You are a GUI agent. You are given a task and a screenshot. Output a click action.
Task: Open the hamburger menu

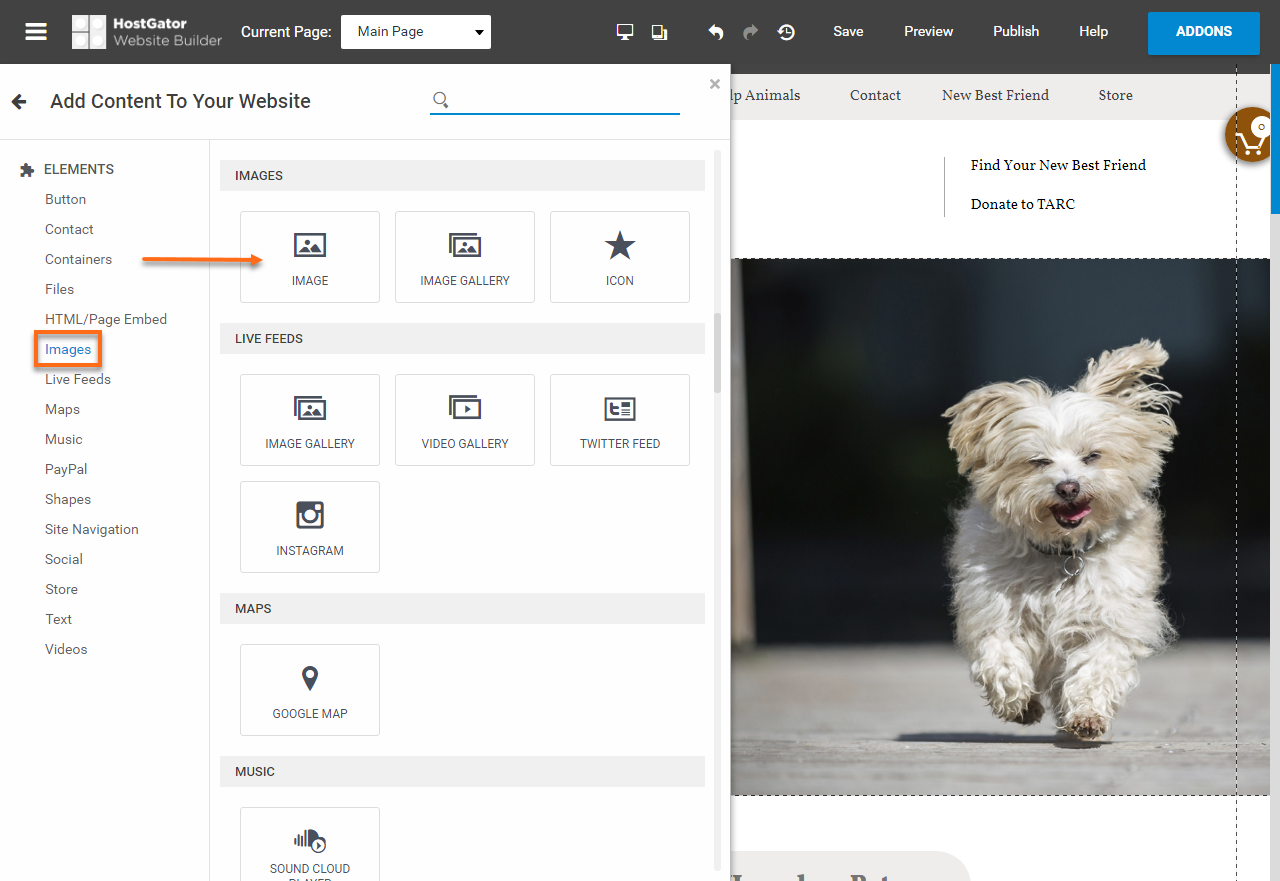(x=35, y=31)
